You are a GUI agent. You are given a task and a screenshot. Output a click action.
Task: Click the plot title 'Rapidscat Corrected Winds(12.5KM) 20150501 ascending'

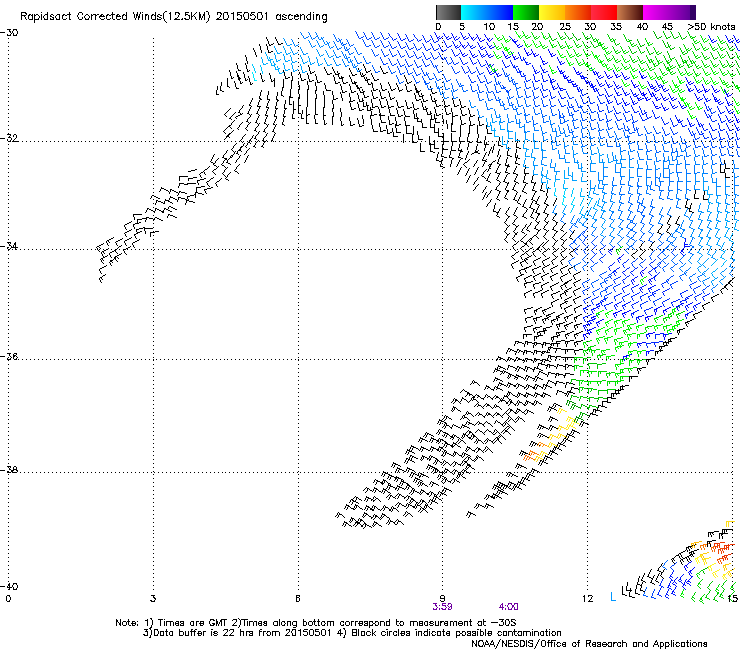tap(174, 17)
